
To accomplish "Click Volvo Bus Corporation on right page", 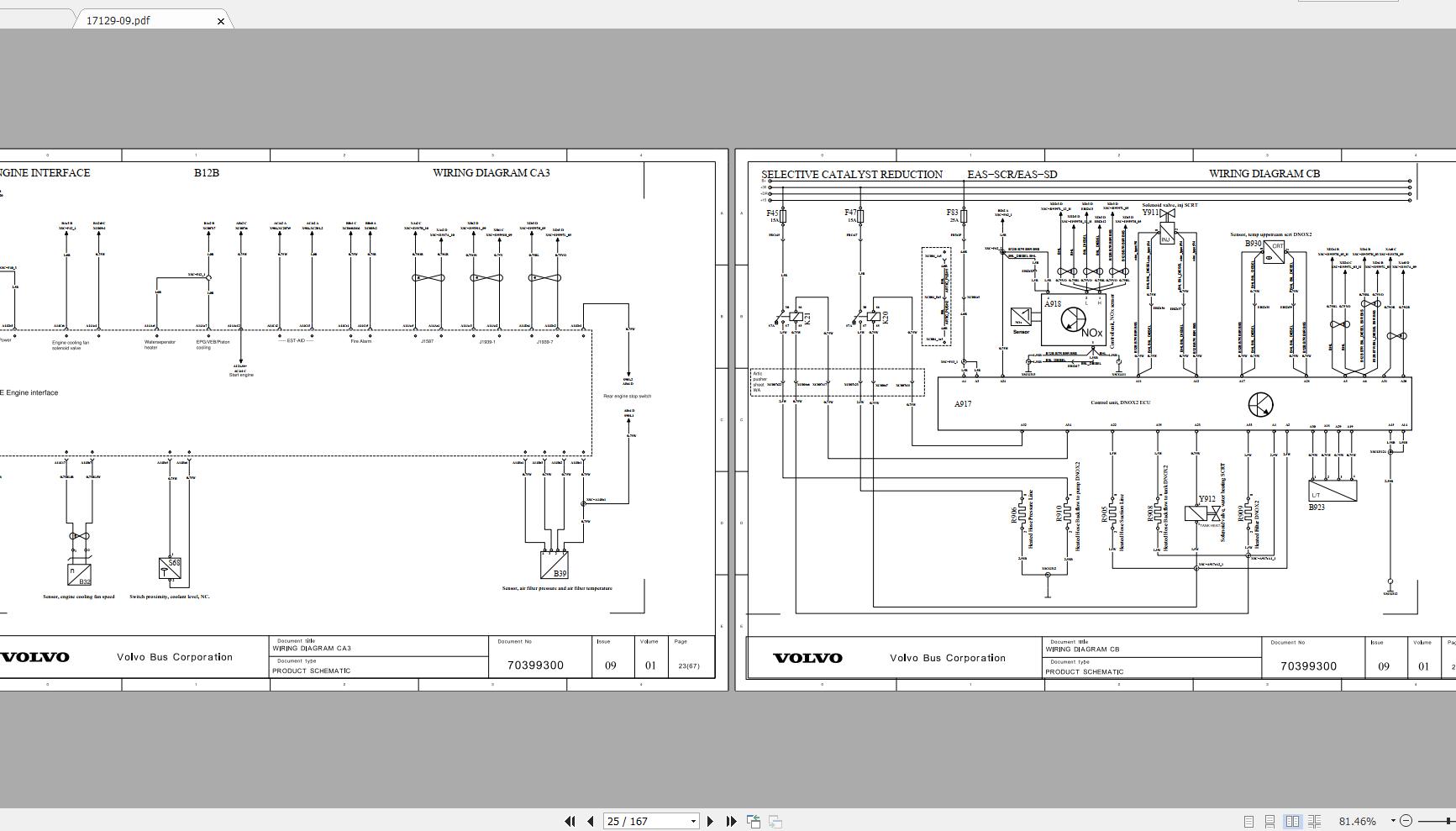I will click(x=948, y=658).
